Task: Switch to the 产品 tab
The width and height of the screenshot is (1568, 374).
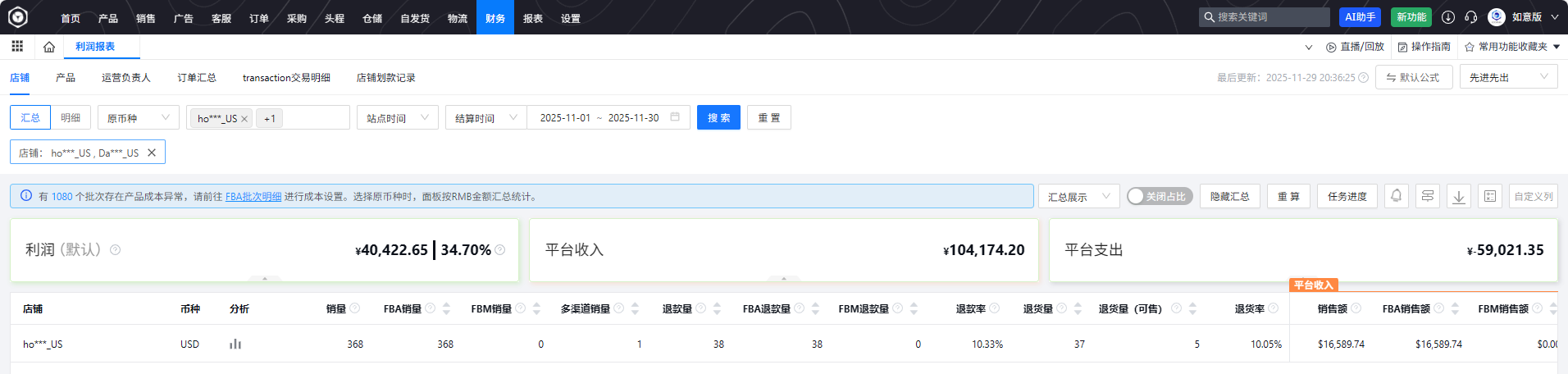Action: pyautogui.click(x=66, y=78)
